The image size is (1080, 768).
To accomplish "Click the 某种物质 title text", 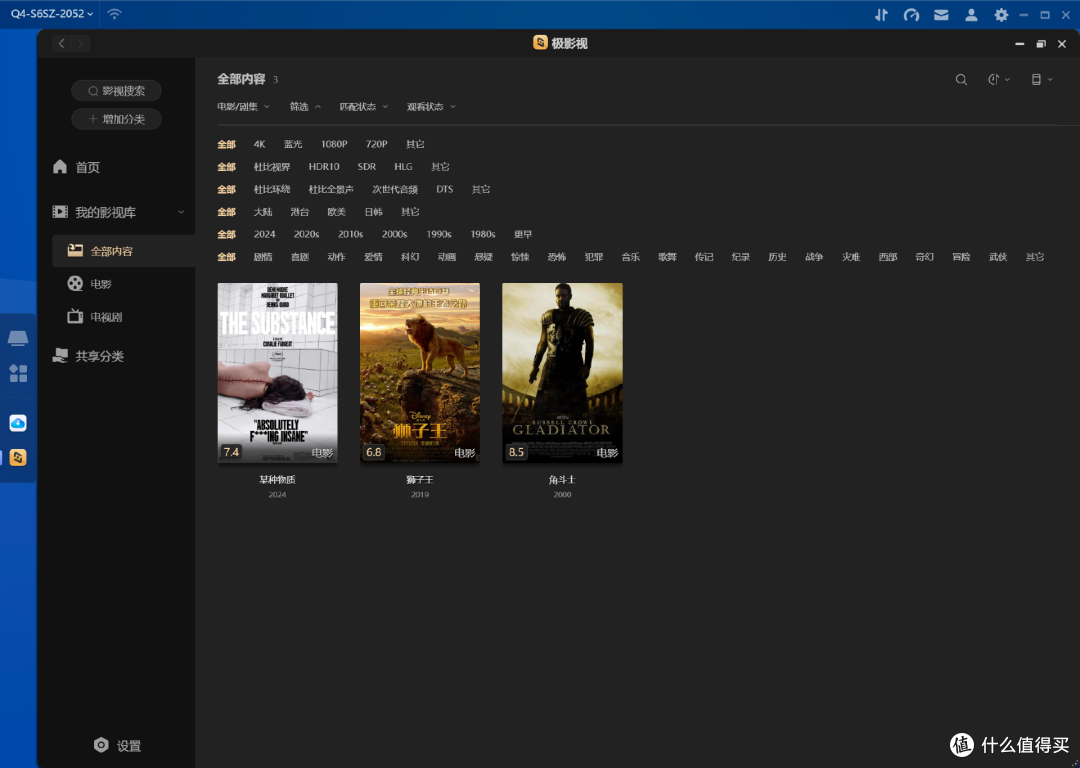I will click(278, 479).
